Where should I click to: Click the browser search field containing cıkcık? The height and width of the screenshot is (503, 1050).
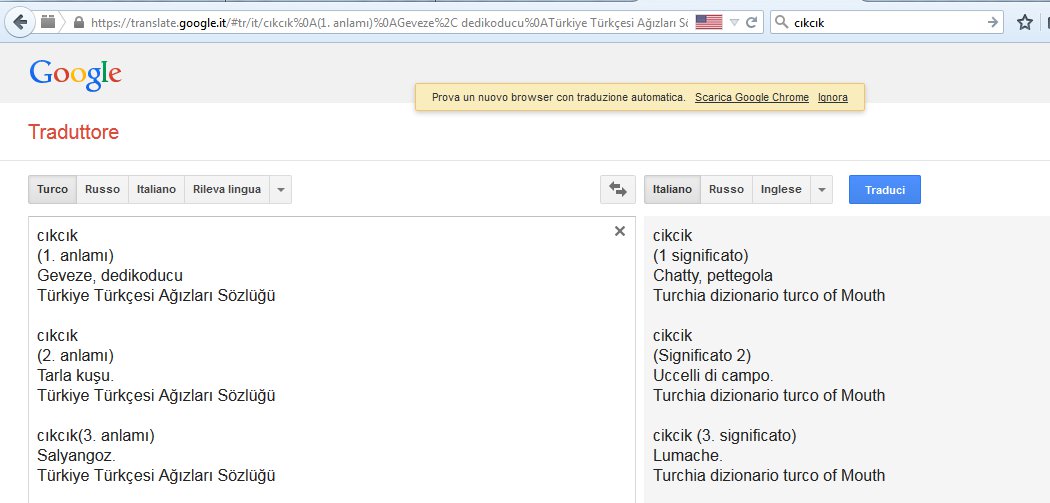(x=887, y=22)
